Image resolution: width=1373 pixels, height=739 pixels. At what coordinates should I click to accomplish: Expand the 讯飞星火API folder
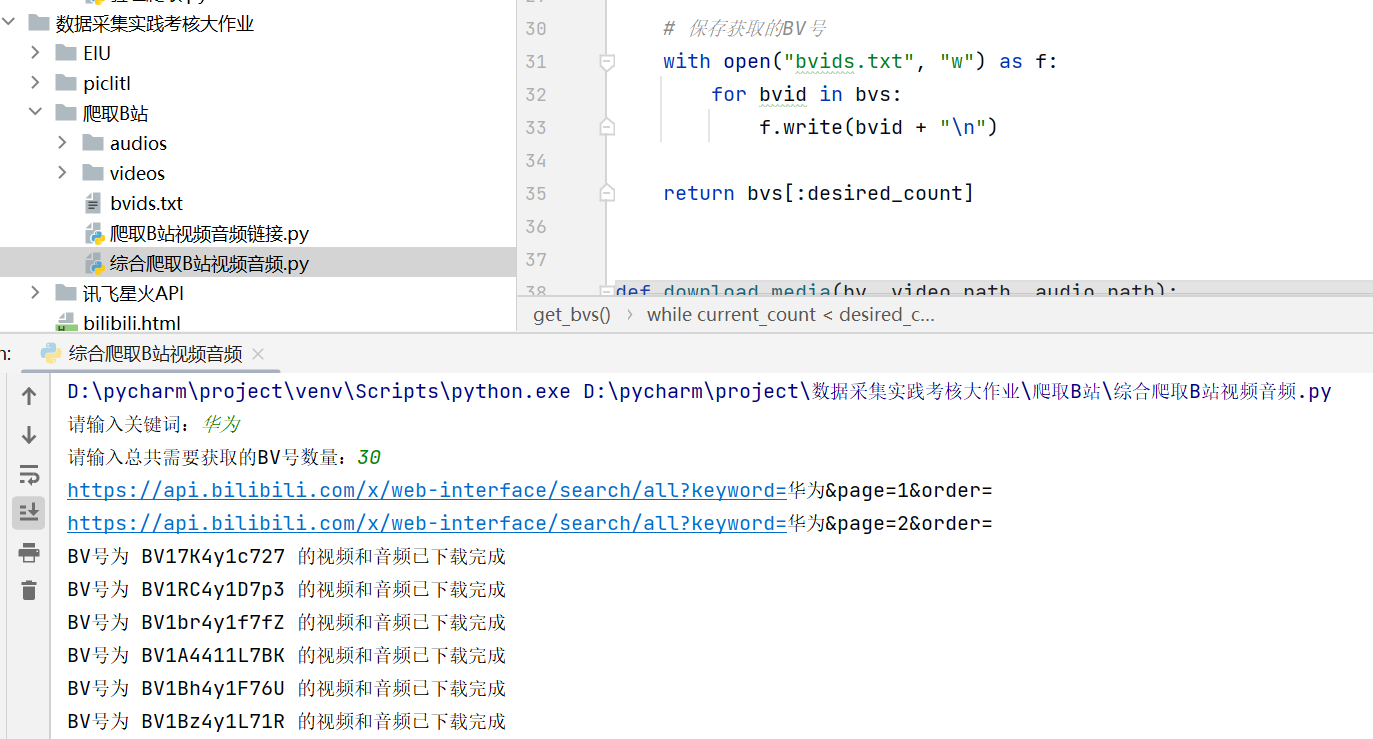pyautogui.click(x=35, y=293)
